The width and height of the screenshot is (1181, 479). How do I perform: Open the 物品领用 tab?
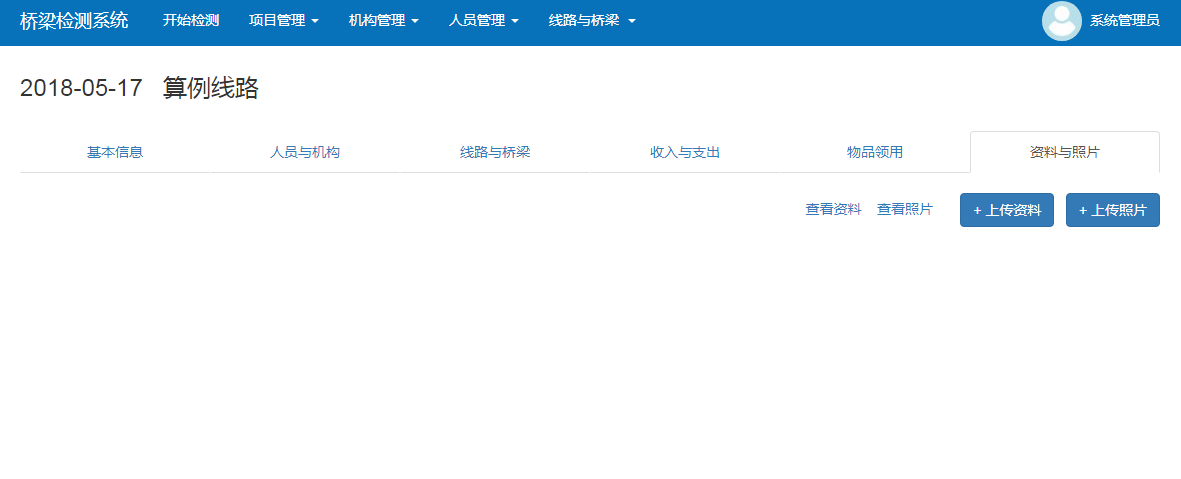pyautogui.click(x=875, y=153)
